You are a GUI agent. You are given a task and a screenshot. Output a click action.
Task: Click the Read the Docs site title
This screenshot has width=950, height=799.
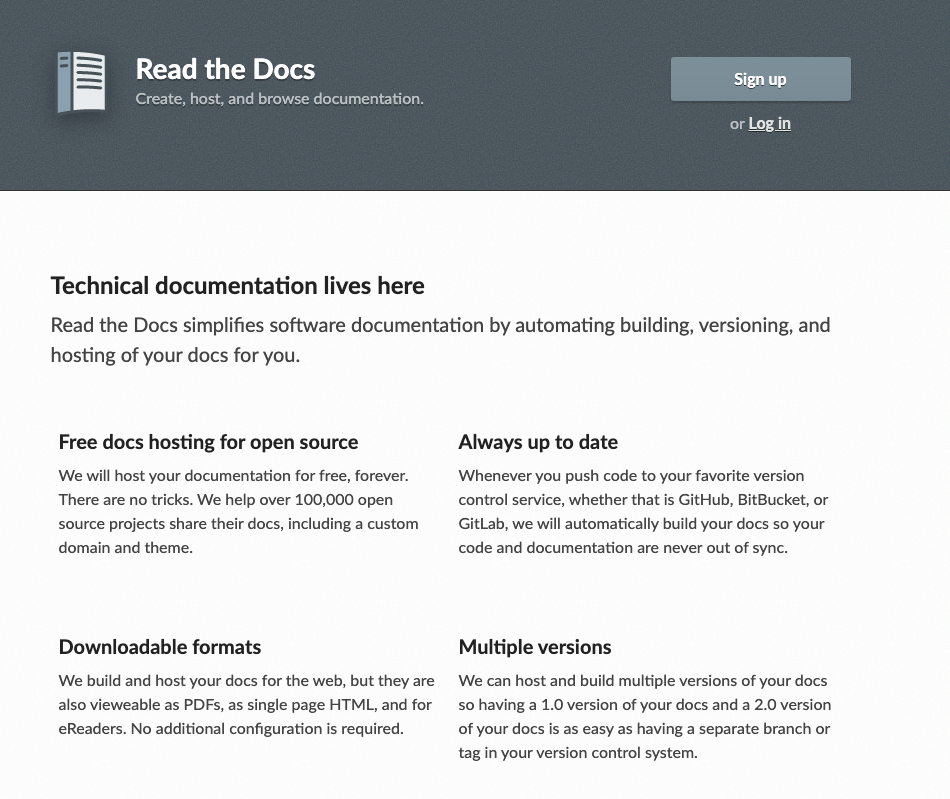225,69
